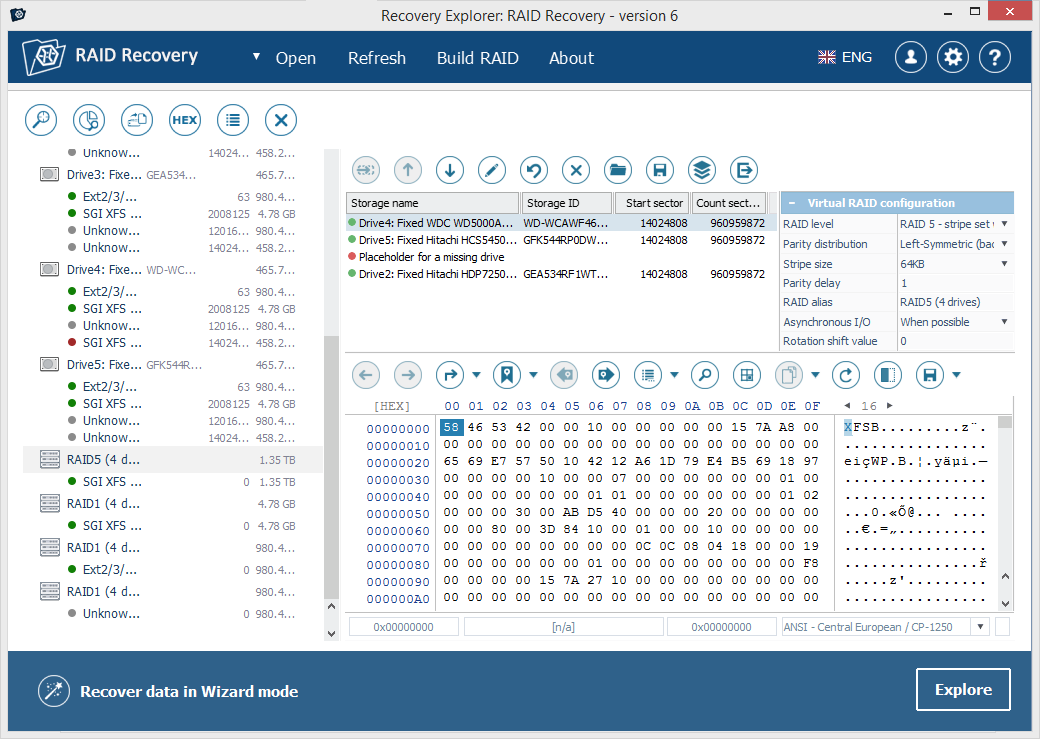The height and width of the screenshot is (739, 1040).
Task: Click the open folder configuration icon
Action: coord(618,170)
